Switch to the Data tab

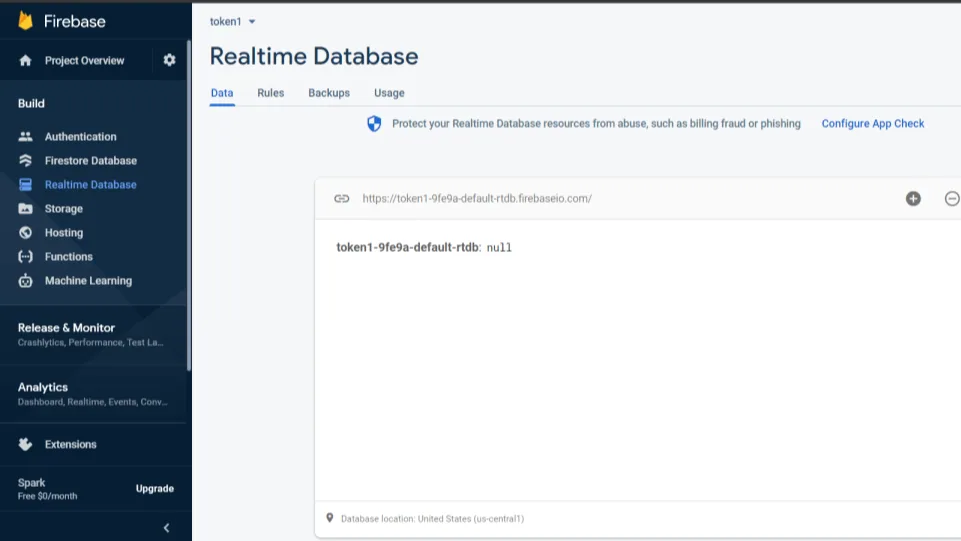222,93
